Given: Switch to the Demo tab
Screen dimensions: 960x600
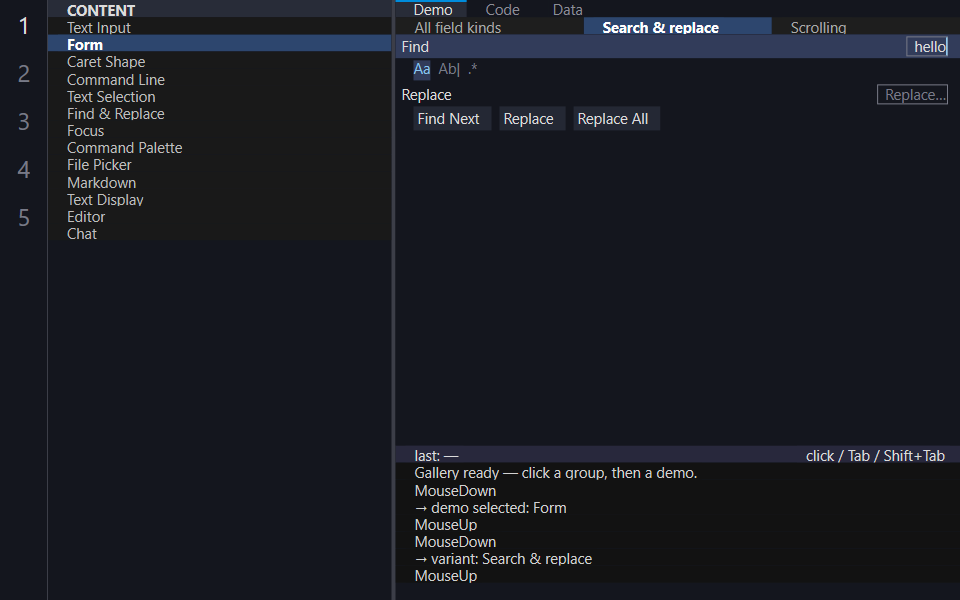Looking at the screenshot, I should tap(433, 9).
